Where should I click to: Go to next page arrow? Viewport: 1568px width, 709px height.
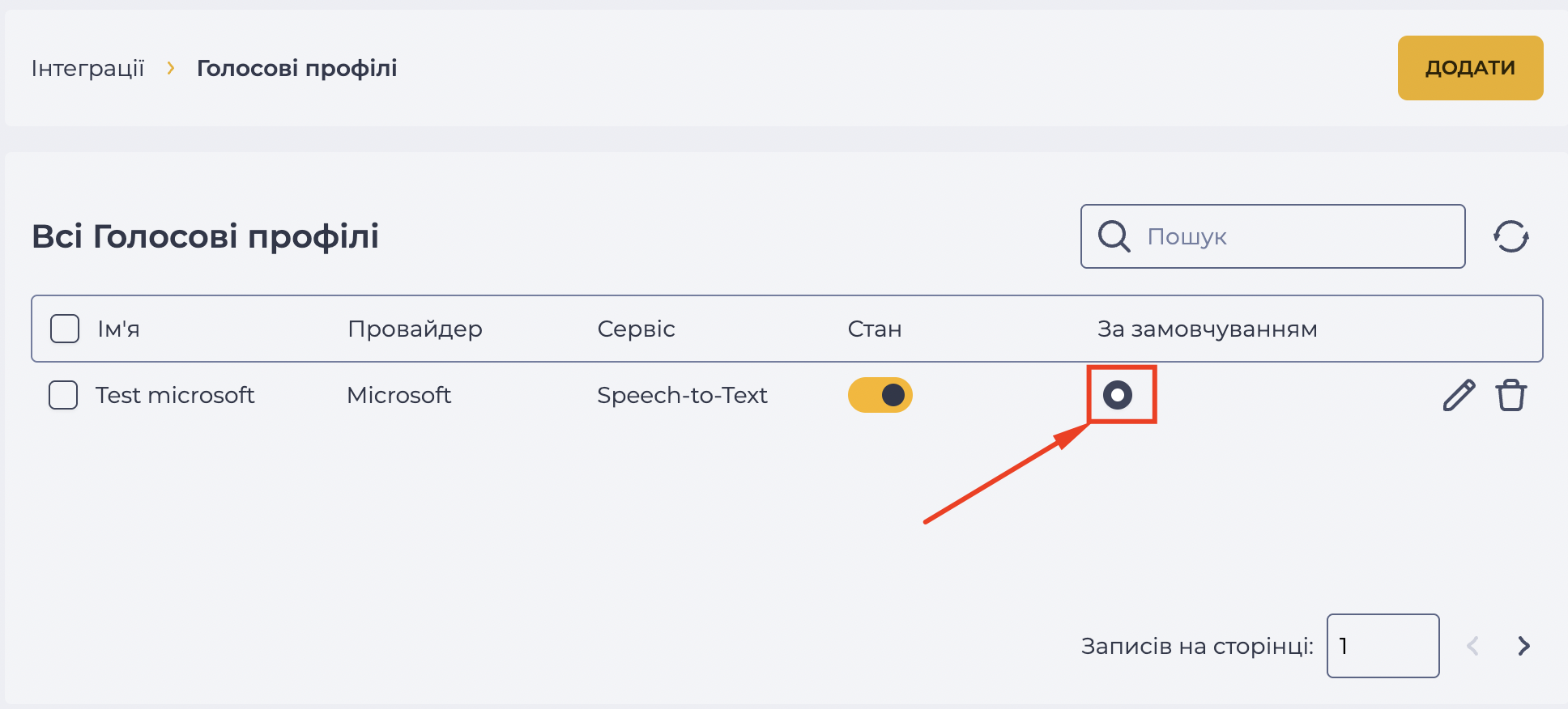[x=1523, y=645]
